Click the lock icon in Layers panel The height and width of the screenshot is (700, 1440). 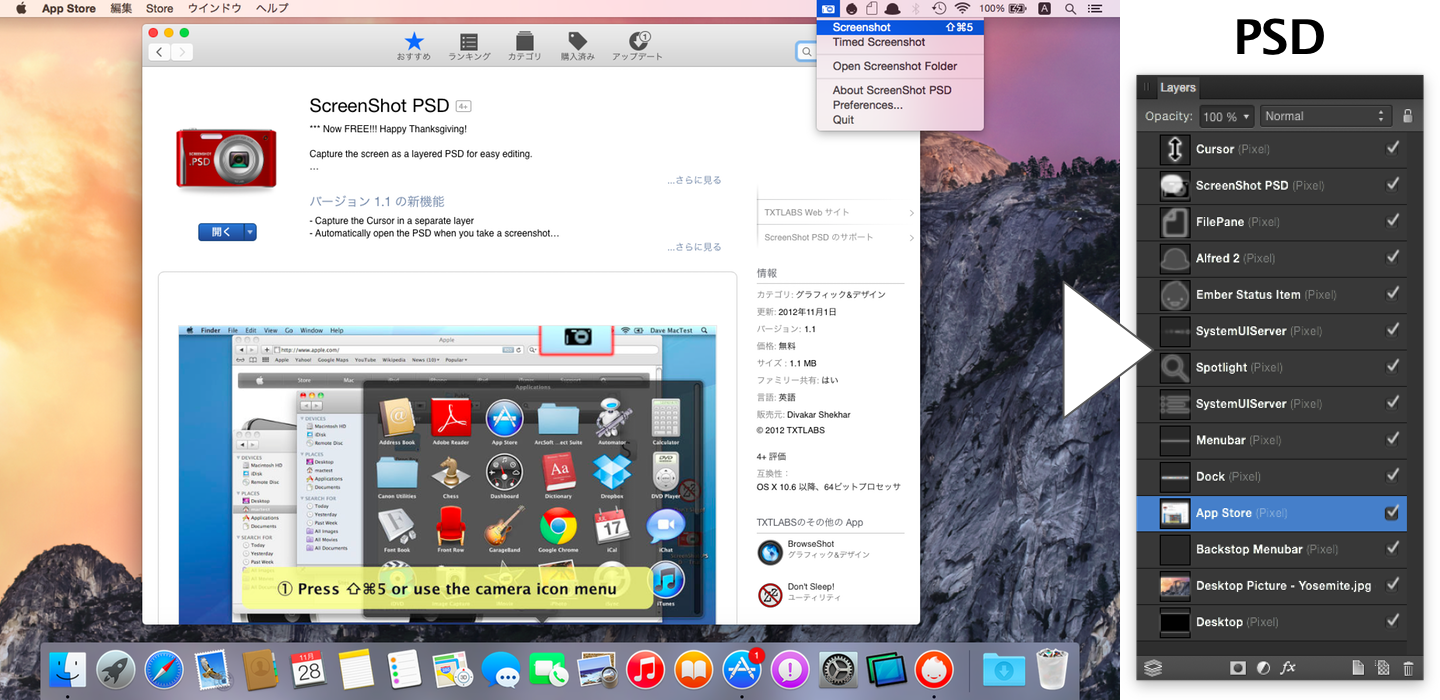coord(1408,116)
